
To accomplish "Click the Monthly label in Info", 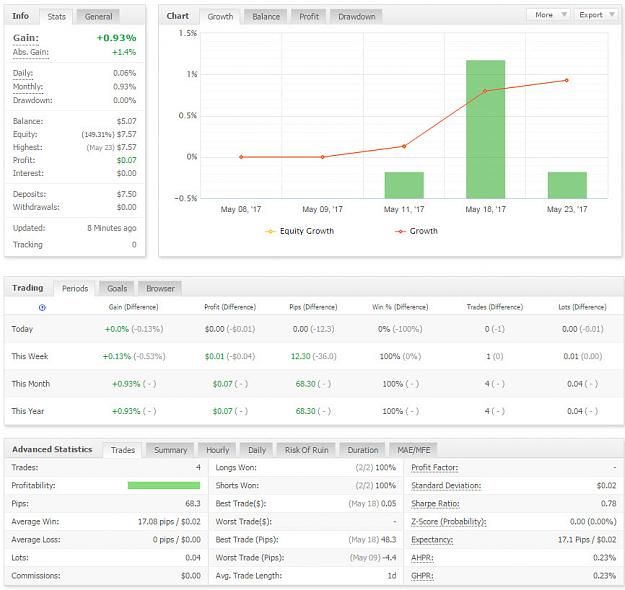I will click(28, 87).
